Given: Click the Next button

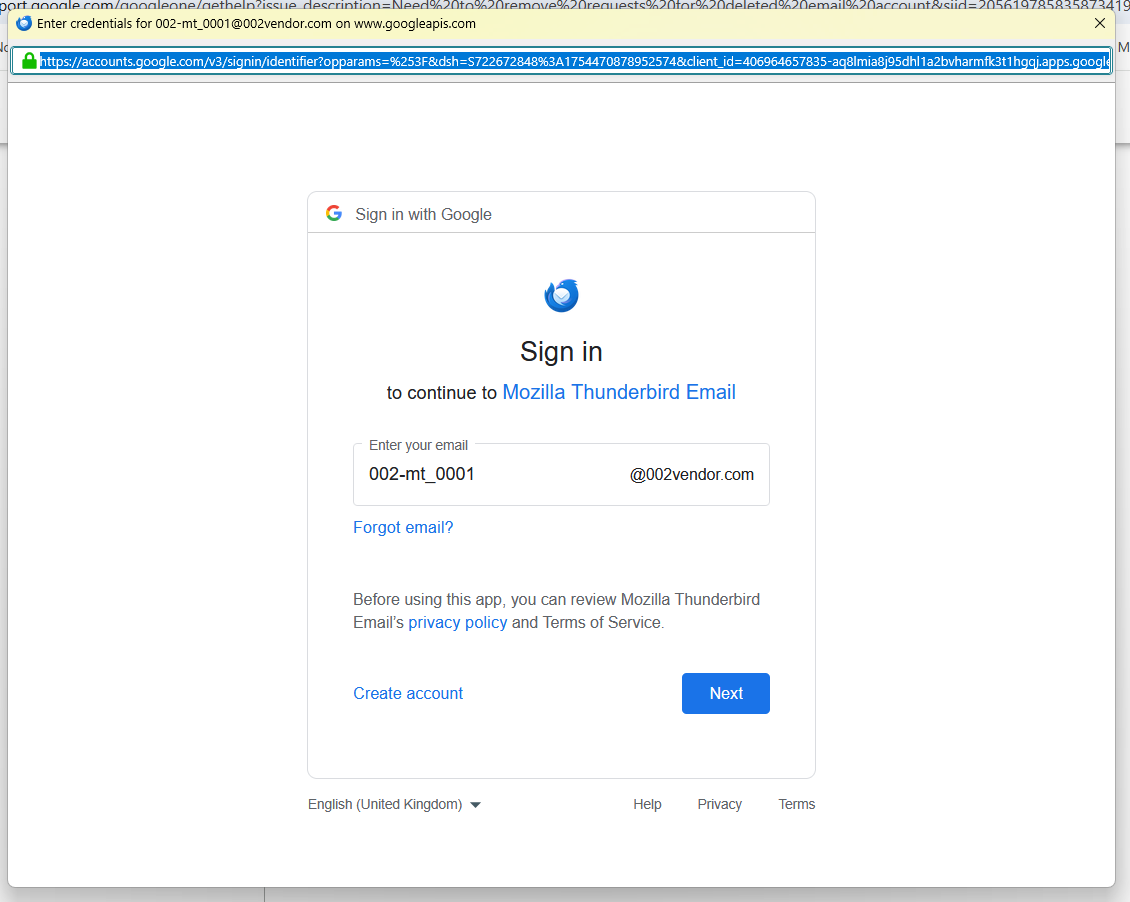Looking at the screenshot, I should click(x=726, y=693).
